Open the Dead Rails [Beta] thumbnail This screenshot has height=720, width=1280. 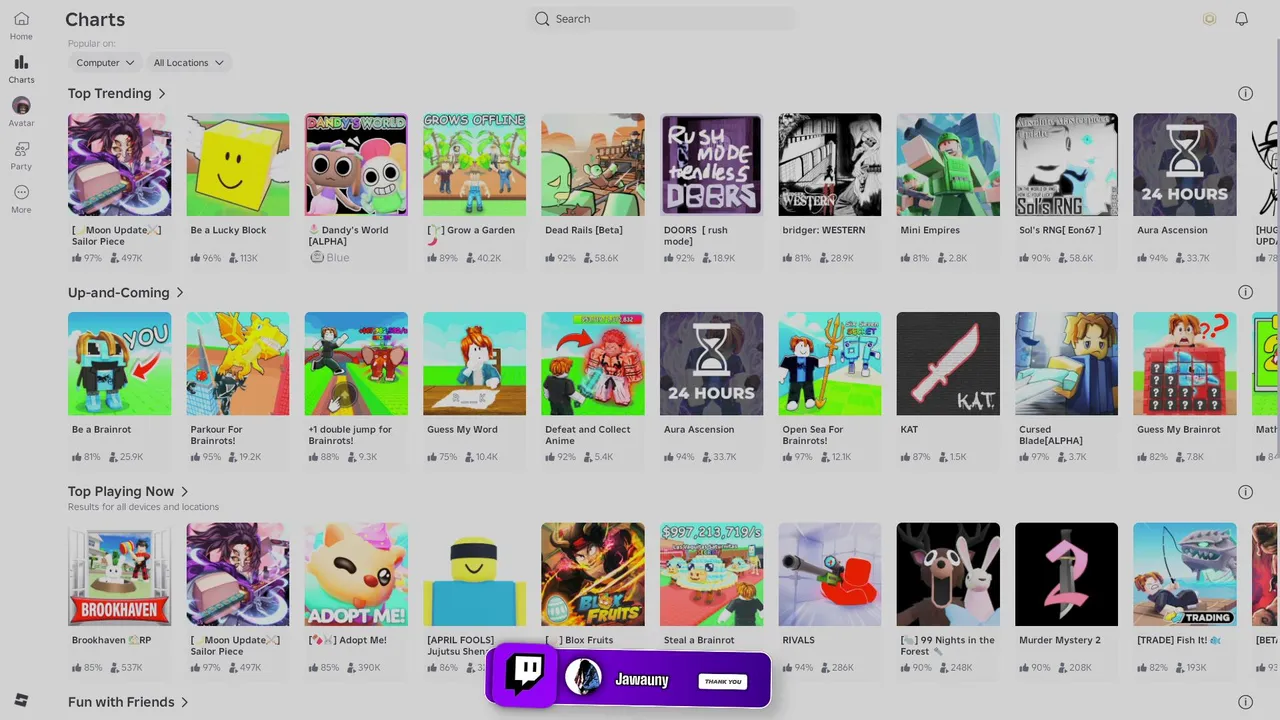point(593,164)
